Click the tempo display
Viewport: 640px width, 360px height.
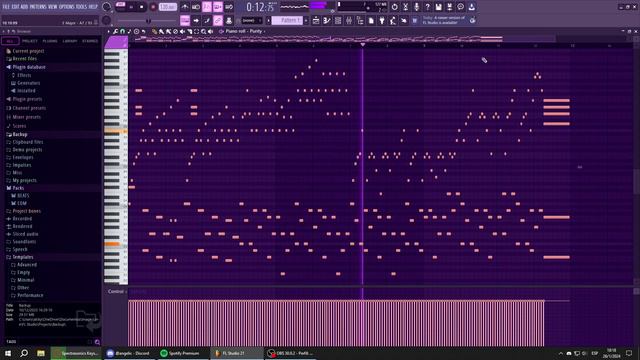pos(167,7)
